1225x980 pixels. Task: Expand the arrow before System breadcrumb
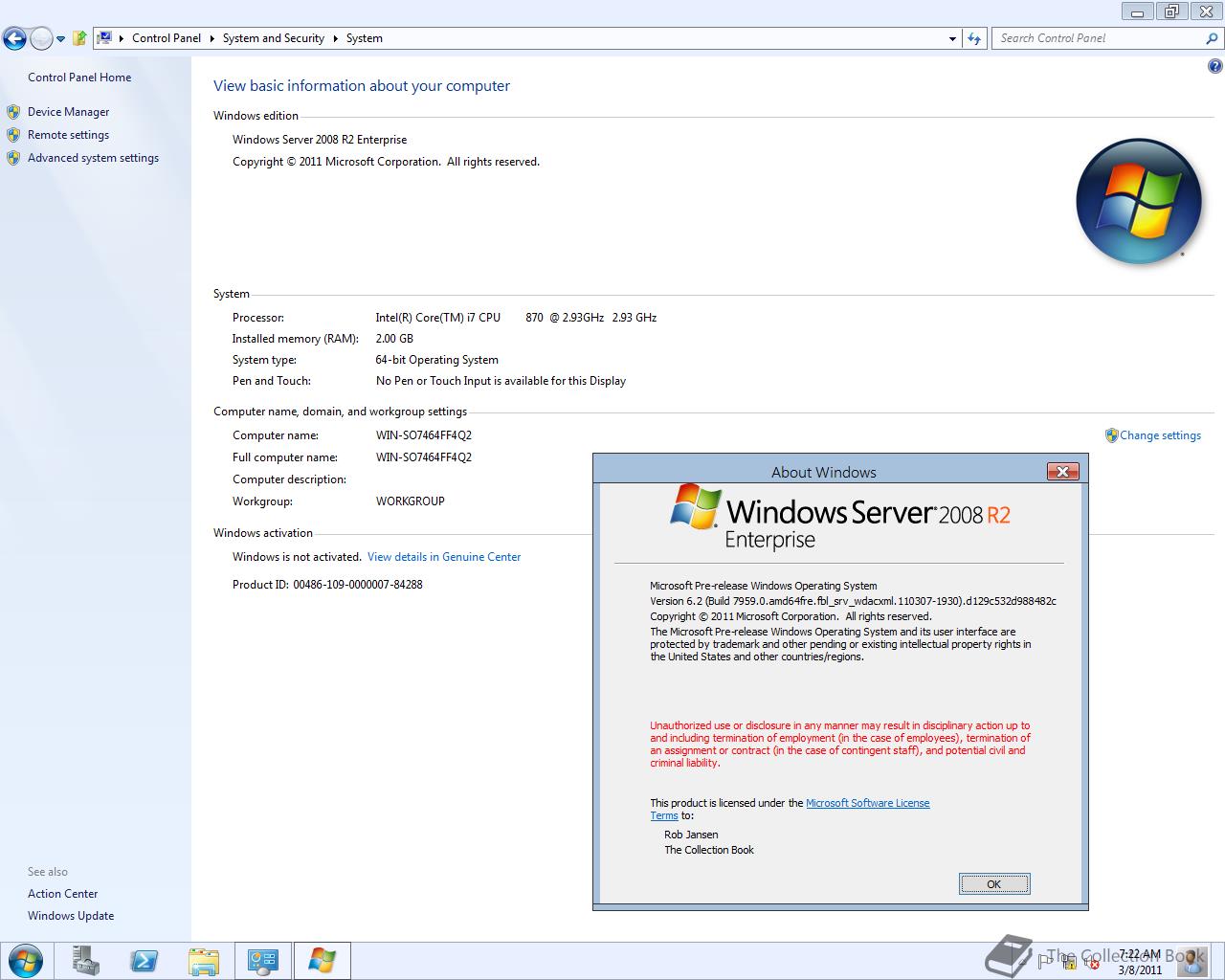(336, 38)
